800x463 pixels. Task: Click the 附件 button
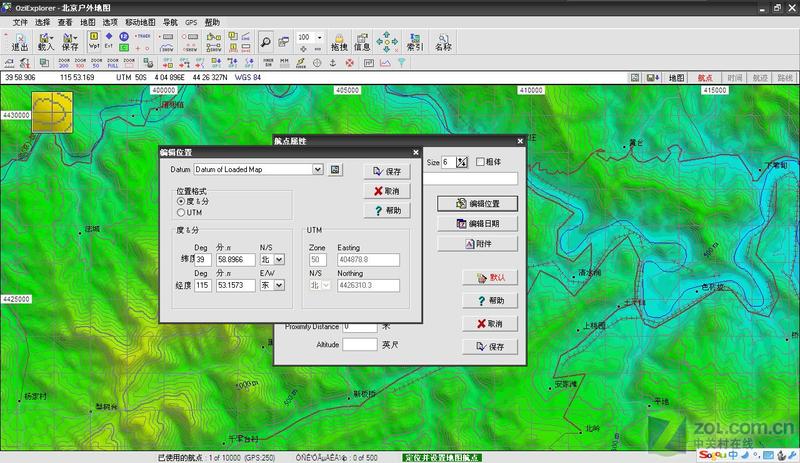tap(477, 244)
